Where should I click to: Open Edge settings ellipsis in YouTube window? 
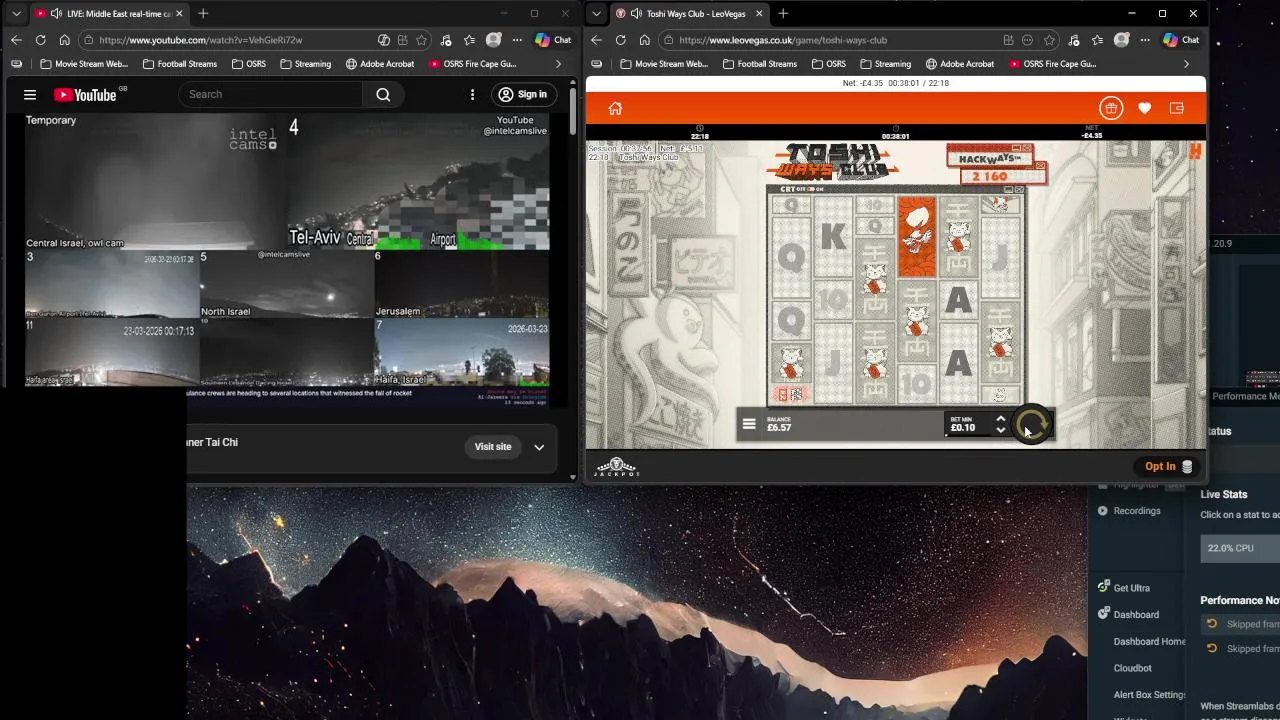(x=517, y=40)
